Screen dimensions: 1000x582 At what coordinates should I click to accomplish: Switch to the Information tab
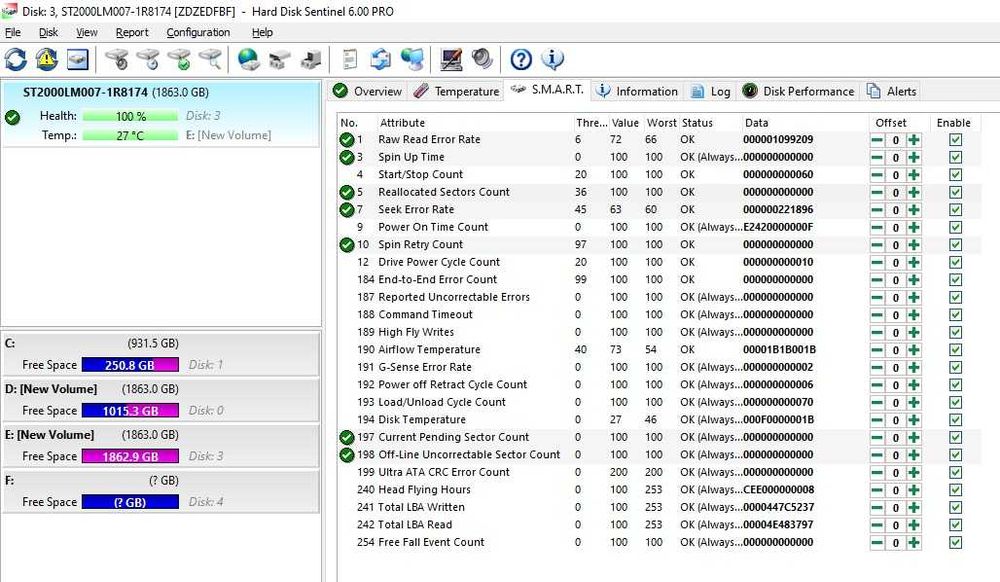[636, 91]
